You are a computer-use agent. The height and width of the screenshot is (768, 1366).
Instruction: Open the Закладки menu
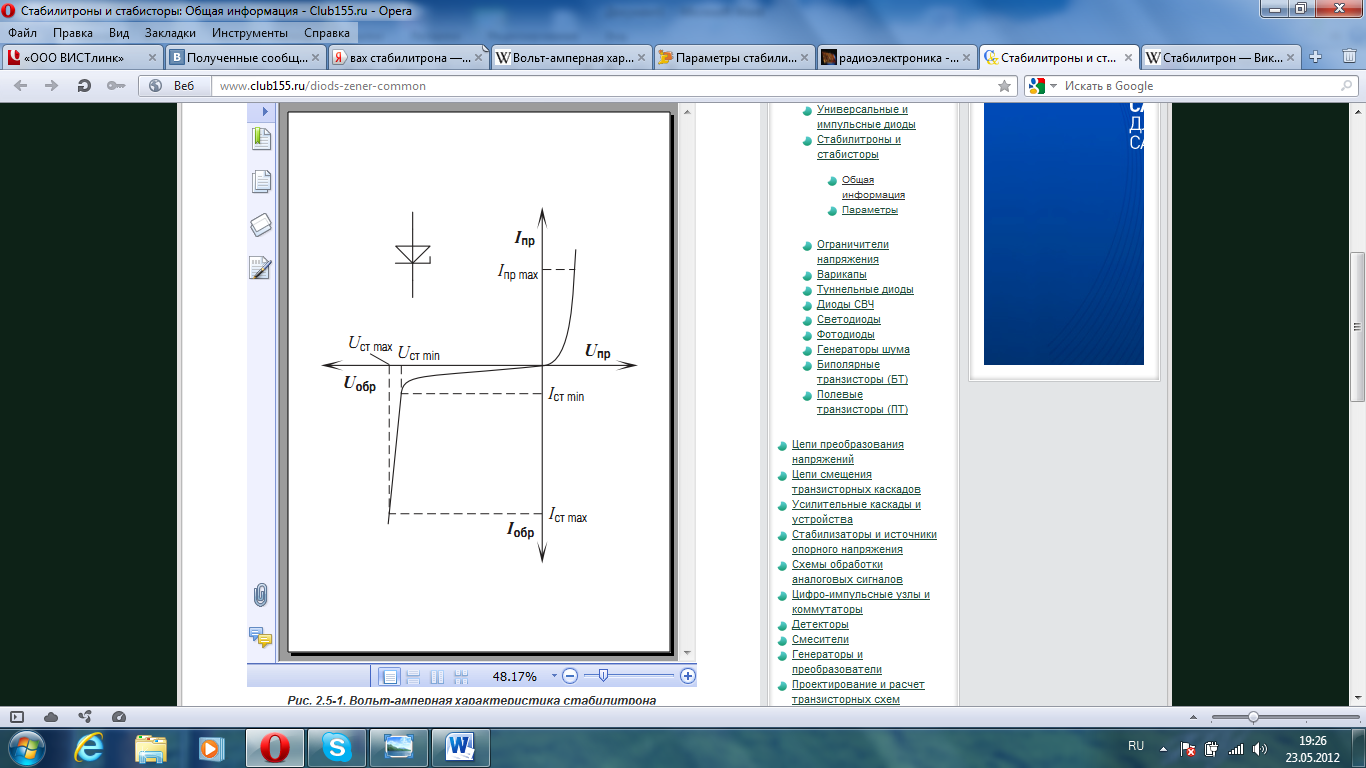170,33
